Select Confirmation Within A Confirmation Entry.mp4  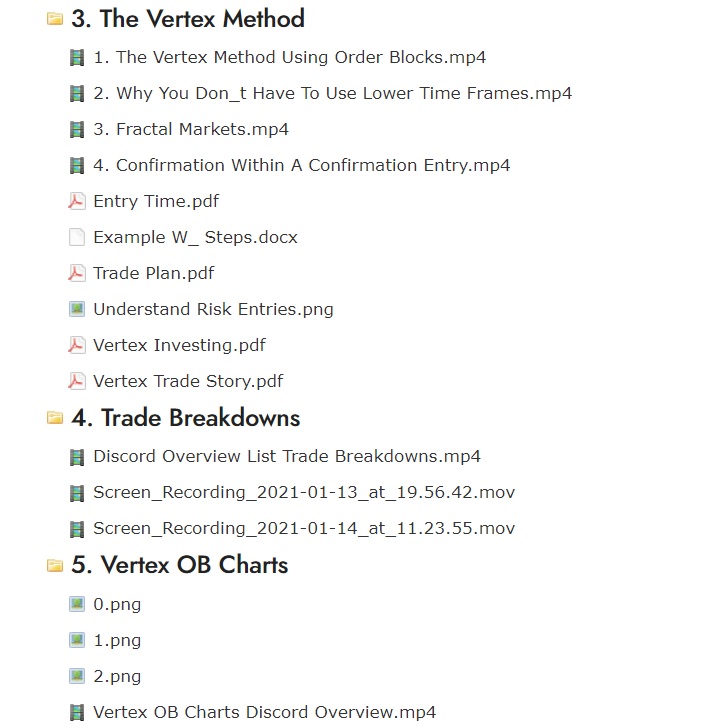click(302, 165)
